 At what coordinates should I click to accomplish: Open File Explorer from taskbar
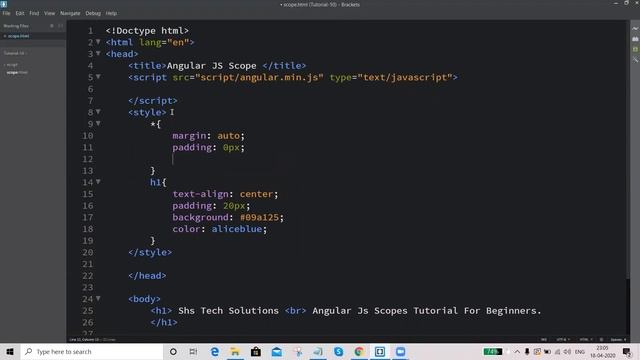coord(235,351)
